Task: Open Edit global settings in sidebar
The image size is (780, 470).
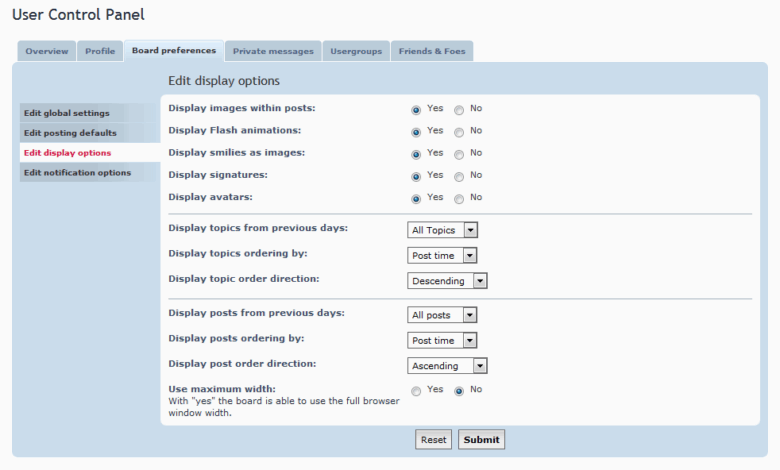Action: coord(67,113)
